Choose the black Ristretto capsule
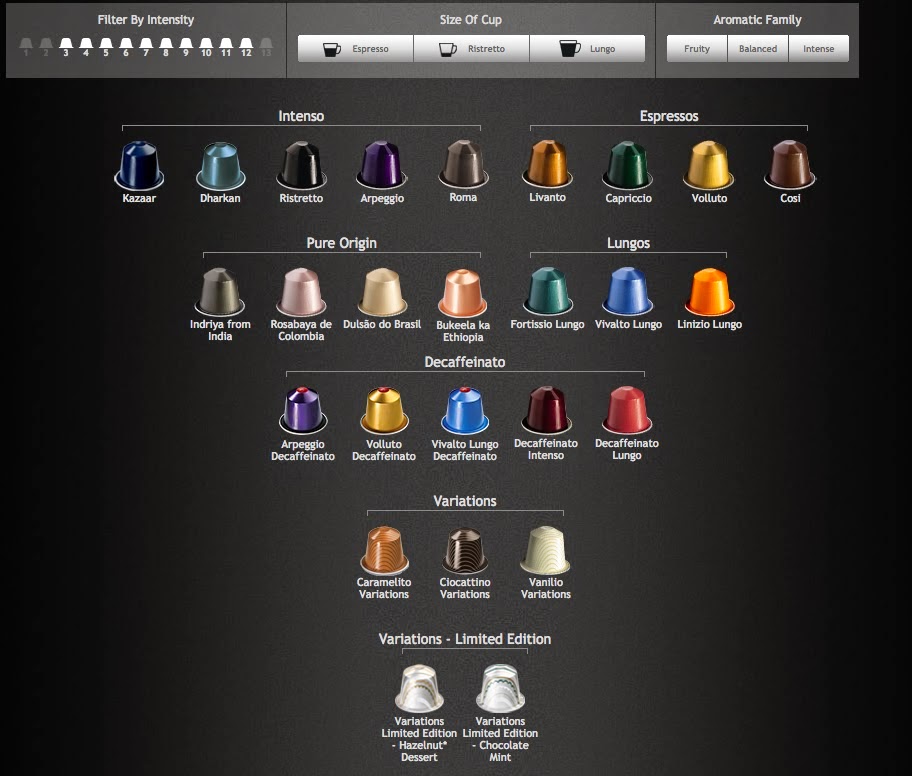 coord(301,165)
